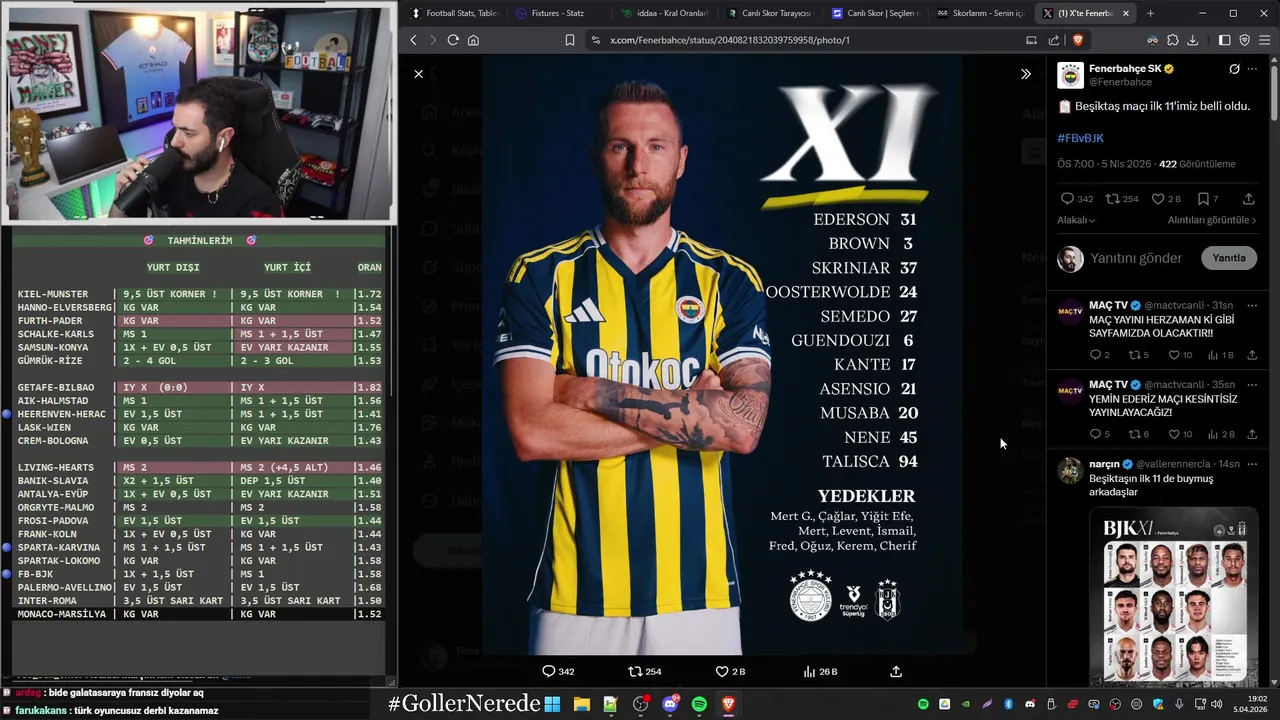This screenshot has height=720, width=1280.
Task: Switch to the Fixtures - Statz tab
Action: tap(558, 13)
